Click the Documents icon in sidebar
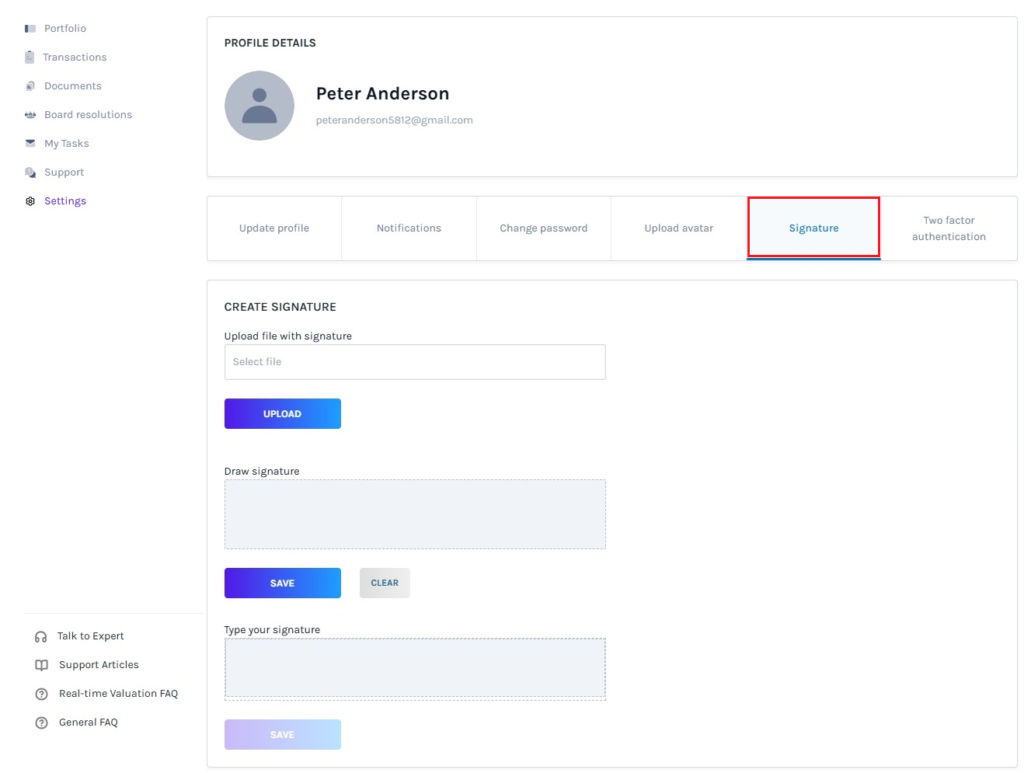The height and width of the screenshot is (773, 1024). click(30, 86)
